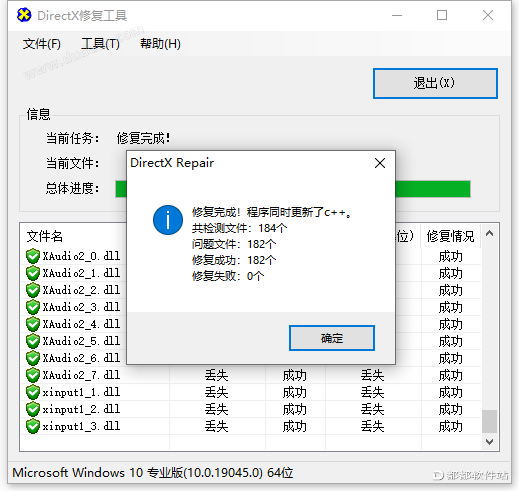Click the shield icon beside XAudio2_4.dll
519x491 pixels.
33,324
